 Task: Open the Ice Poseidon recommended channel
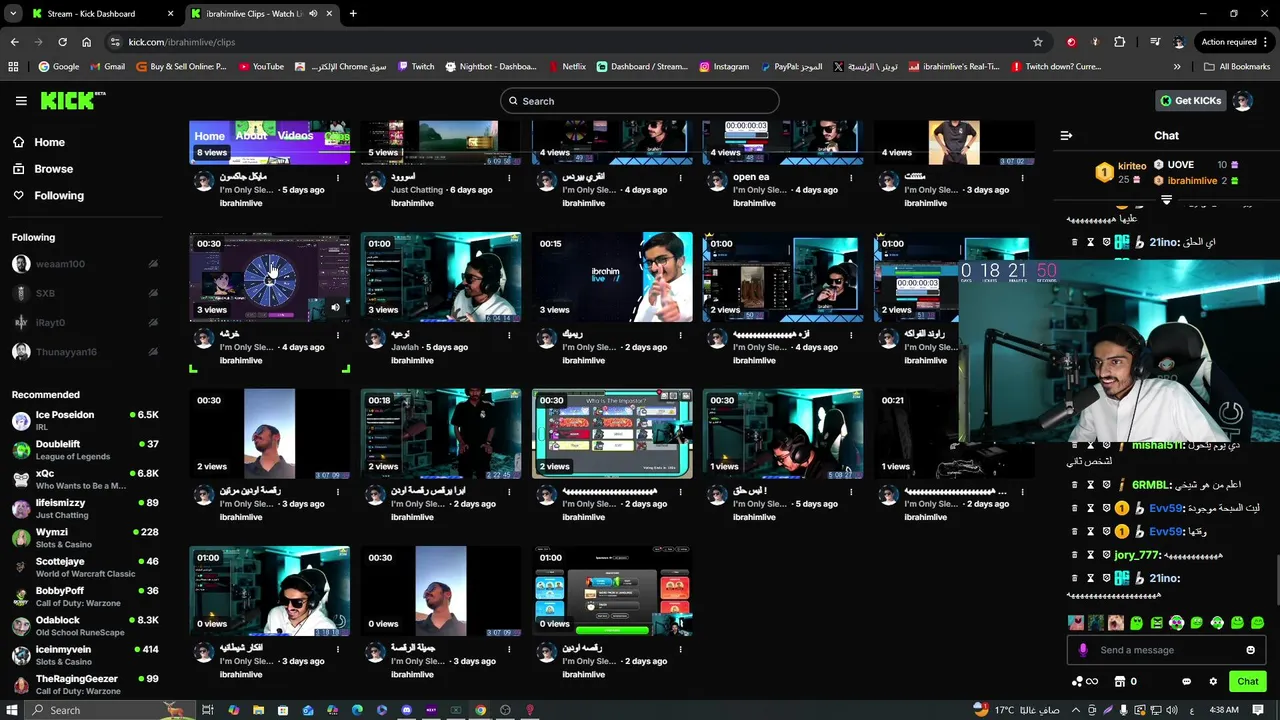click(85, 420)
